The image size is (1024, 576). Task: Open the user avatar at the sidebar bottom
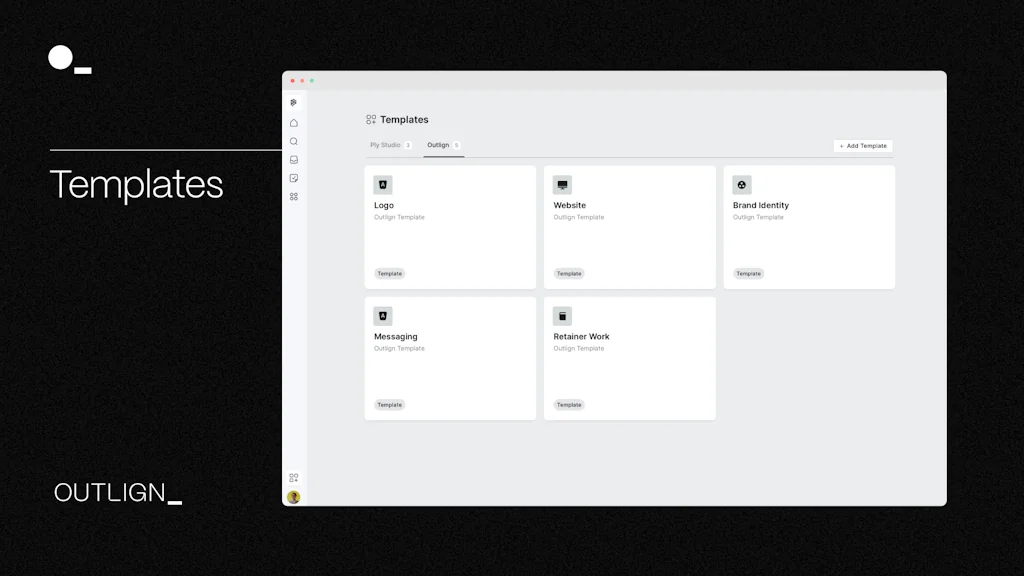pos(293,496)
